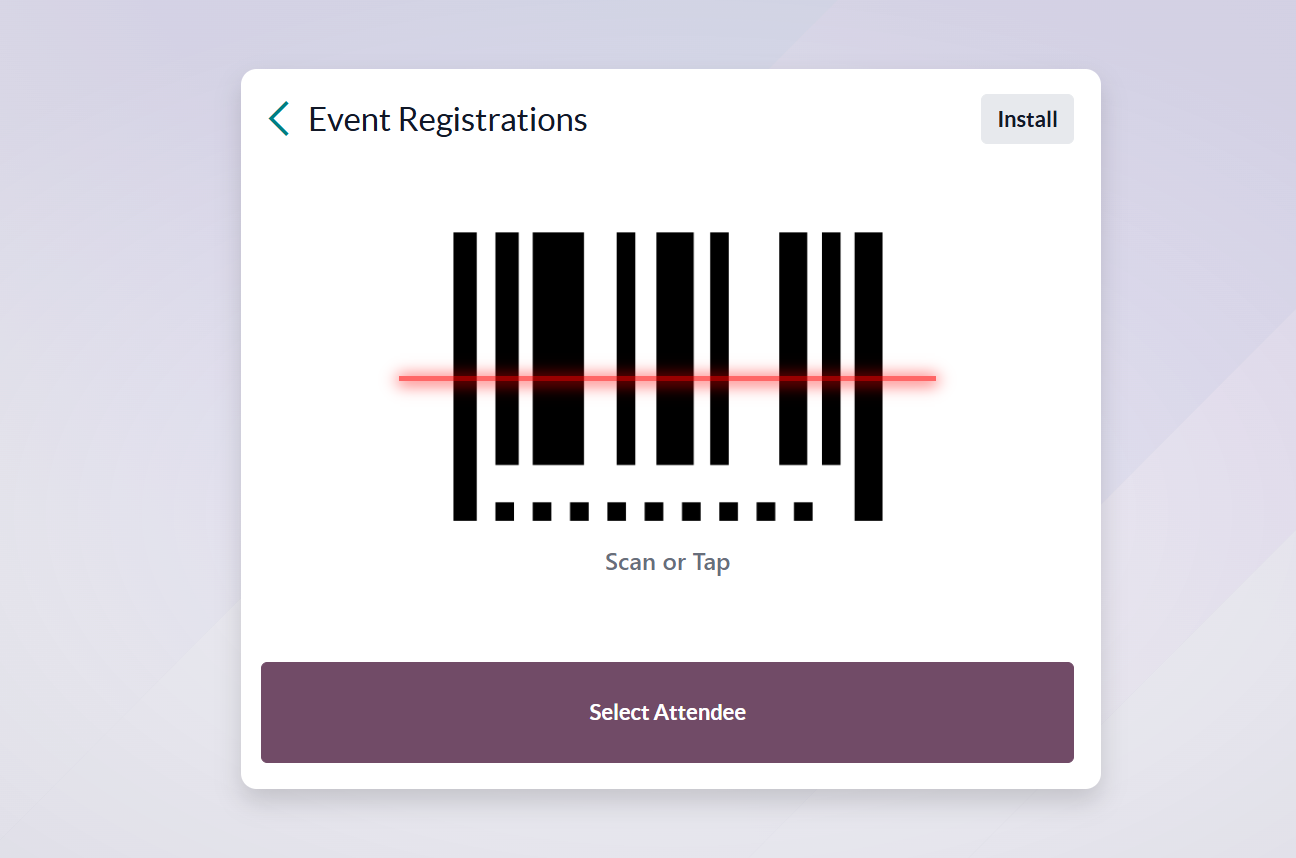This screenshot has width=1296, height=858.
Task: Tap the word Scan below the barcode
Action: (630, 562)
